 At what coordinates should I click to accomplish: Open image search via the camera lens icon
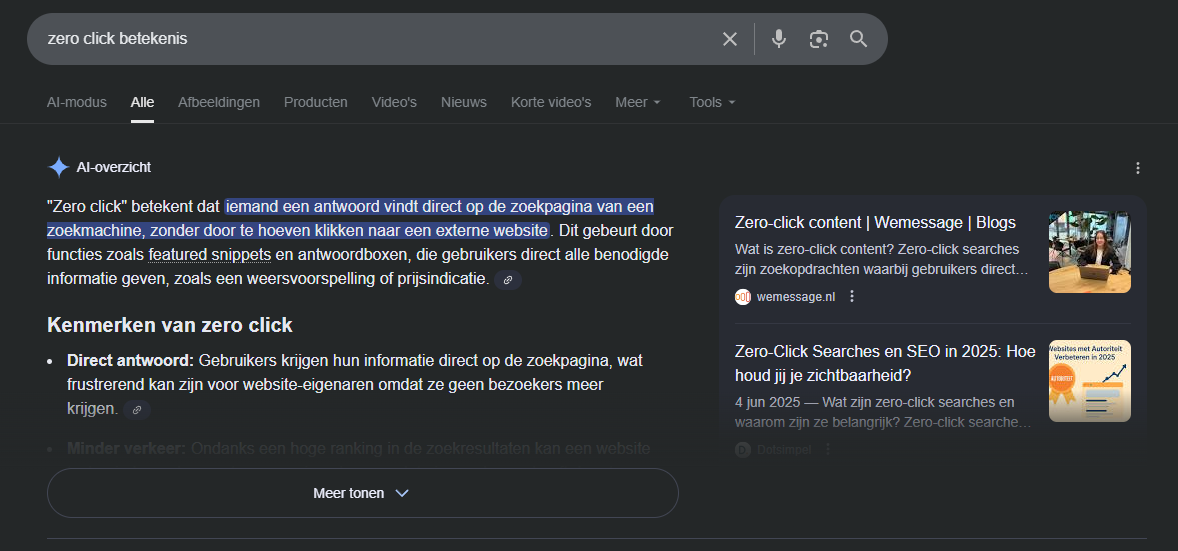coord(819,39)
